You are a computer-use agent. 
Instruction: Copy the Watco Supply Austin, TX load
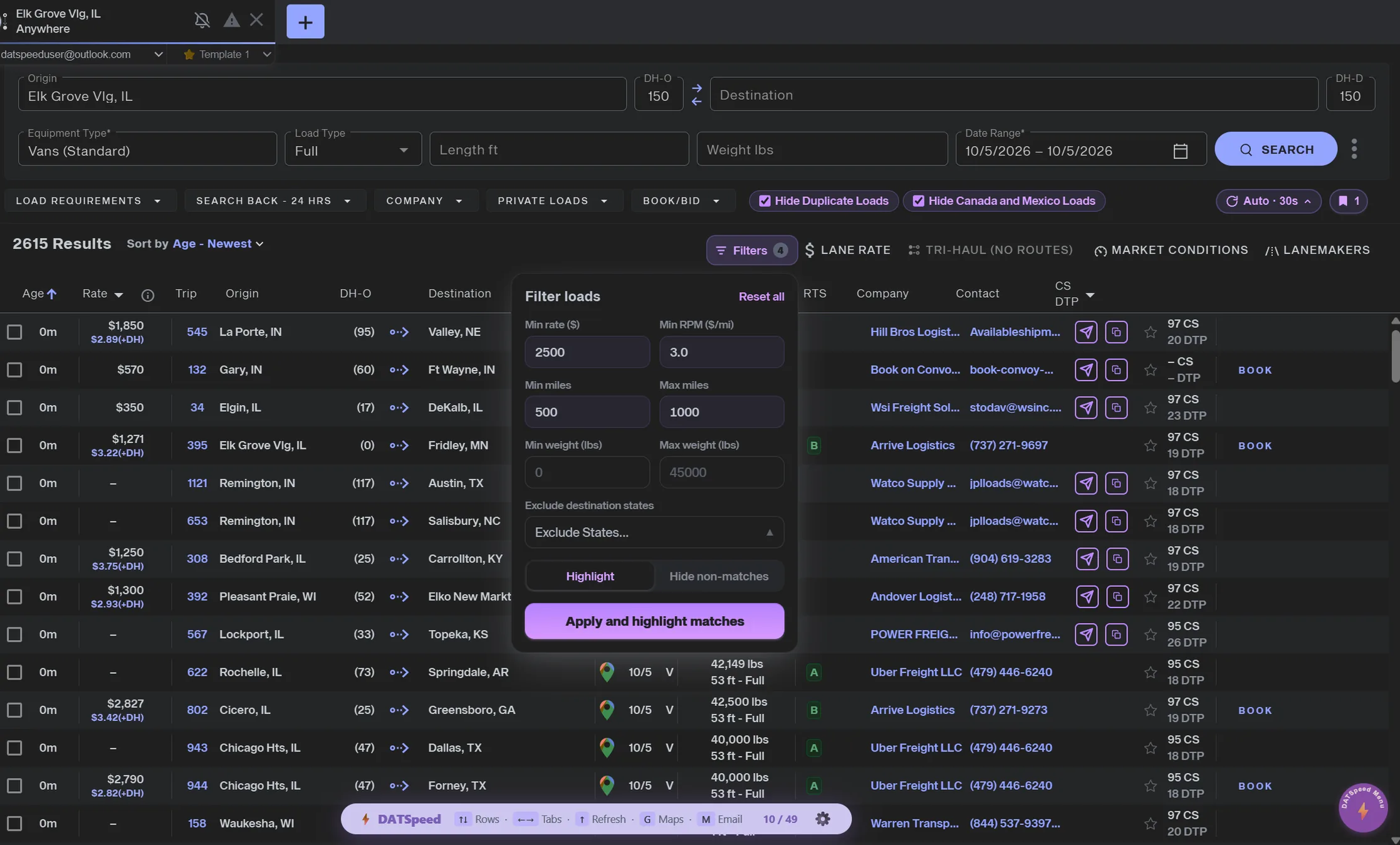coord(1116,483)
